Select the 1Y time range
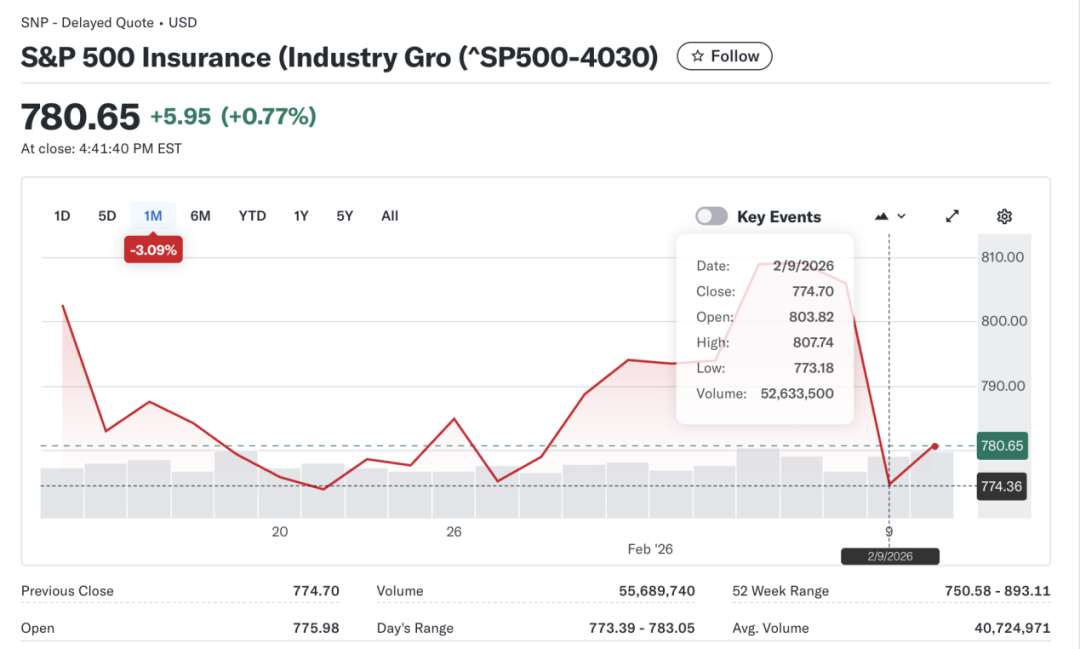Screen dimensions: 1080x649 point(301,216)
